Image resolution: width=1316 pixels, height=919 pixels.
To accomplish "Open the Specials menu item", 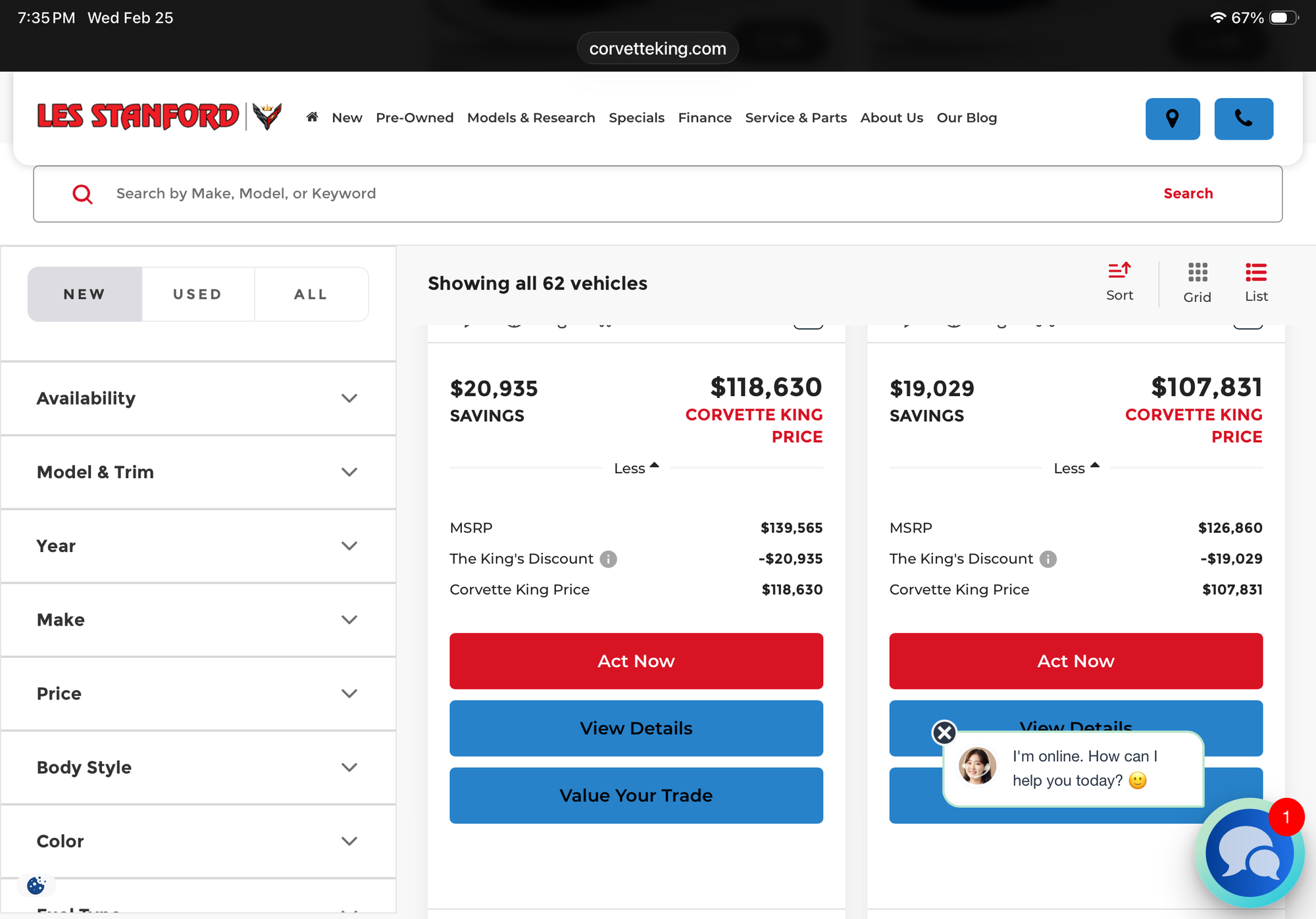I will click(x=636, y=118).
